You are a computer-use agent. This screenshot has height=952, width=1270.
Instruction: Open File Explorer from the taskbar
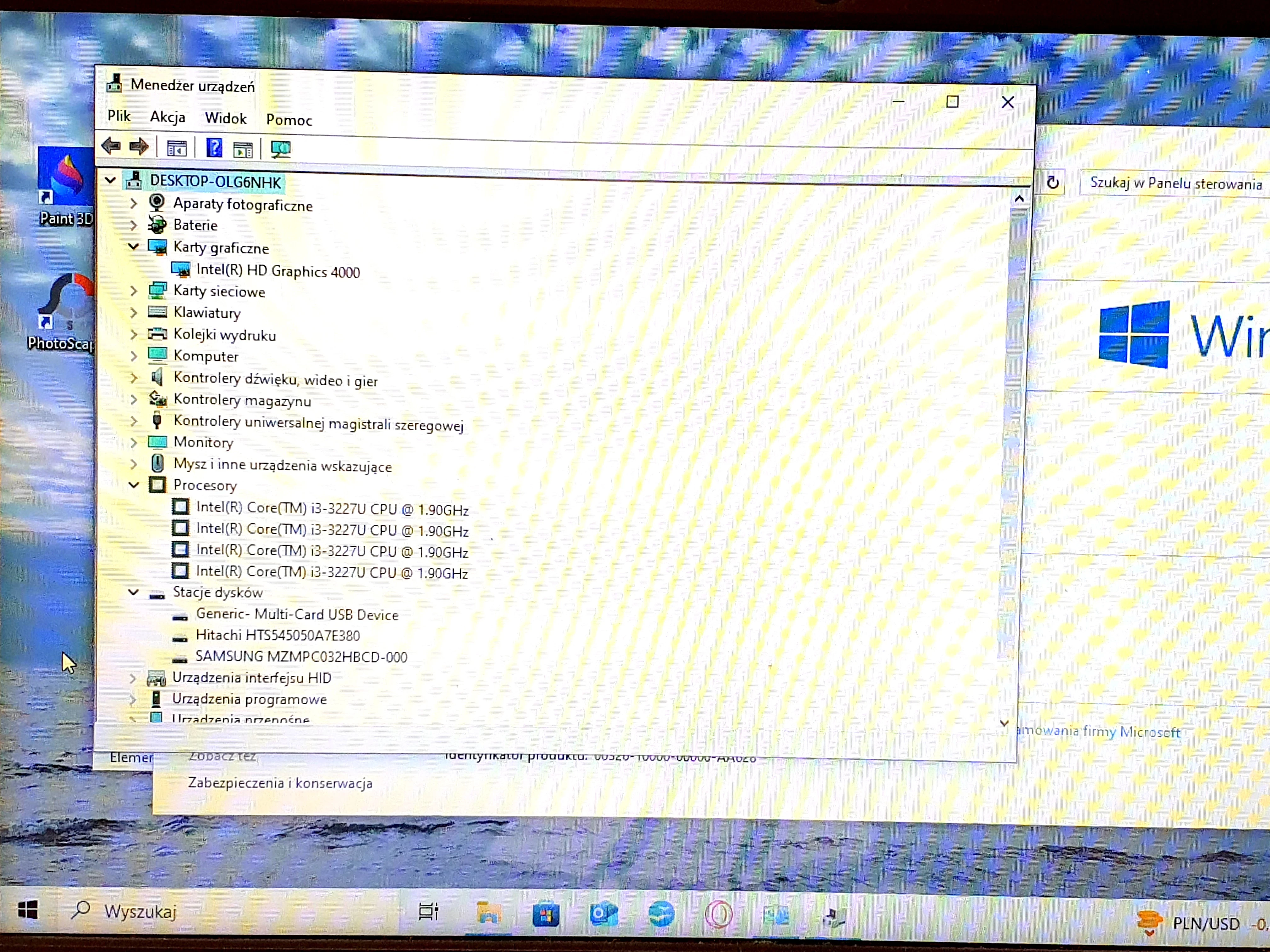[488, 912]
